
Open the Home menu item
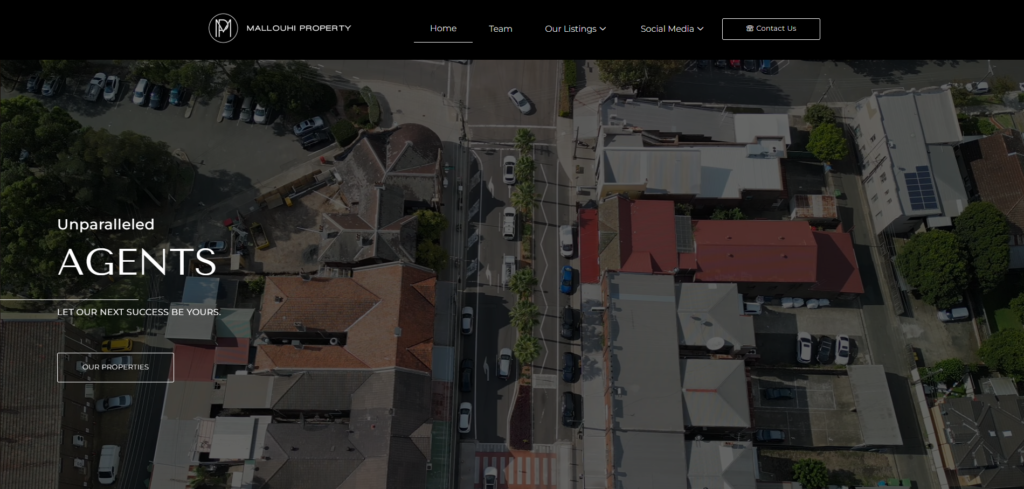pyautogui.click(x=443, y=29)
